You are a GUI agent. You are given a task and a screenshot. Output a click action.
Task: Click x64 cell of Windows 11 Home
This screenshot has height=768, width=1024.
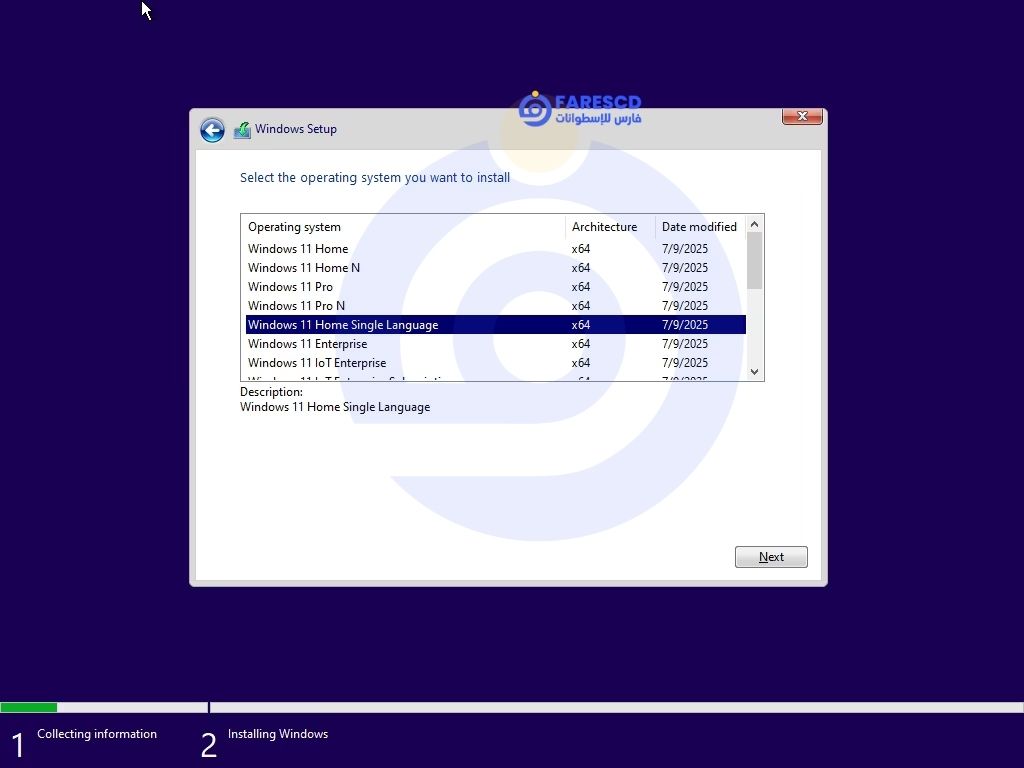click(581, 249)
